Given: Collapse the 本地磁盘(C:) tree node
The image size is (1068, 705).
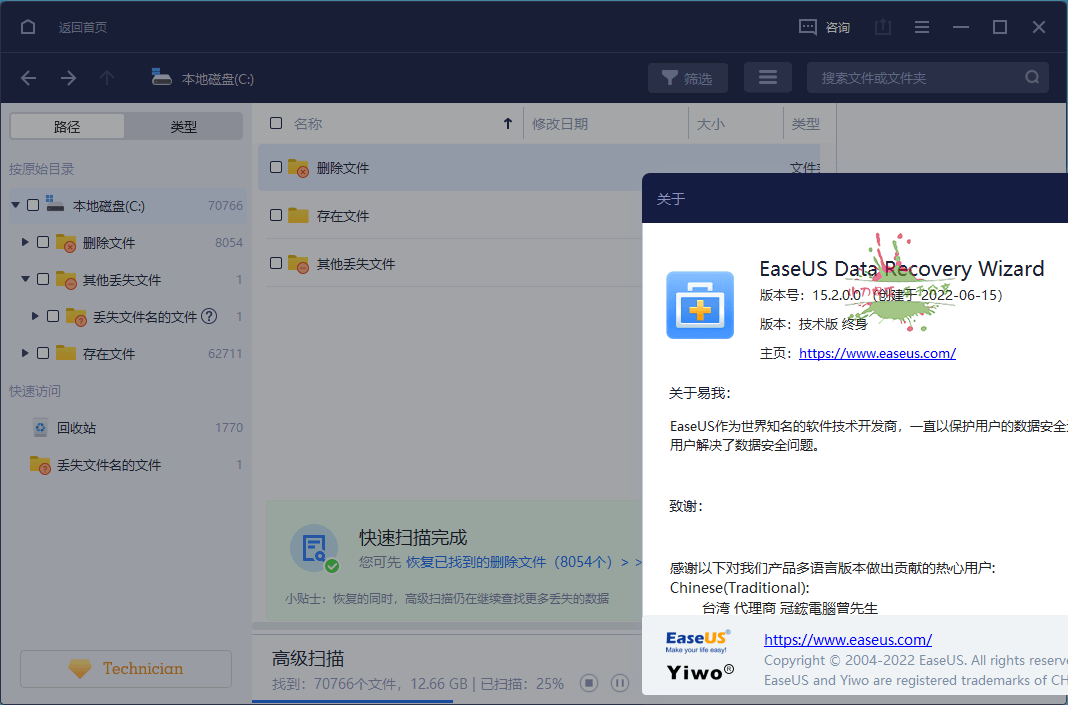Looking at the screenshot, I should [x=15, y=205].
